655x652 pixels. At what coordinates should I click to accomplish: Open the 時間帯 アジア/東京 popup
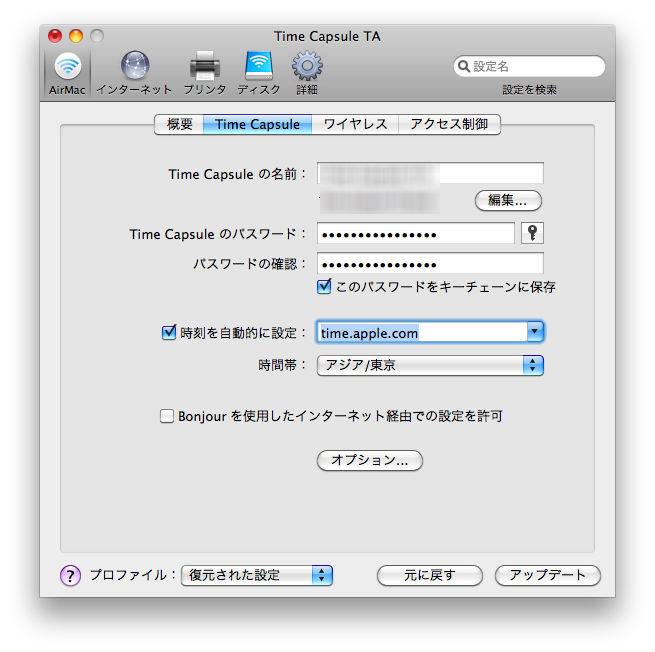pos(430,365)
